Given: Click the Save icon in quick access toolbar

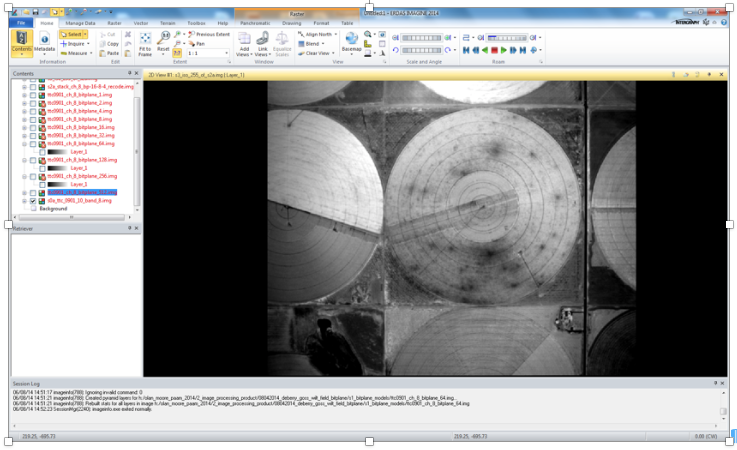Looking at the screenshot, I should pos(35,12).
